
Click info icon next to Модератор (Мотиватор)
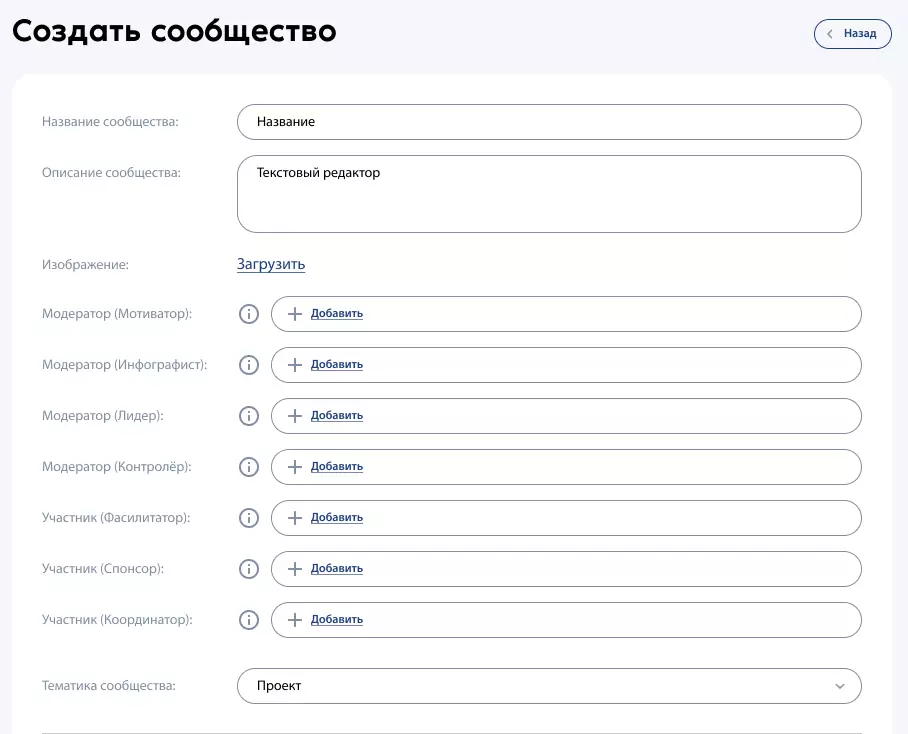click(249, 314)
